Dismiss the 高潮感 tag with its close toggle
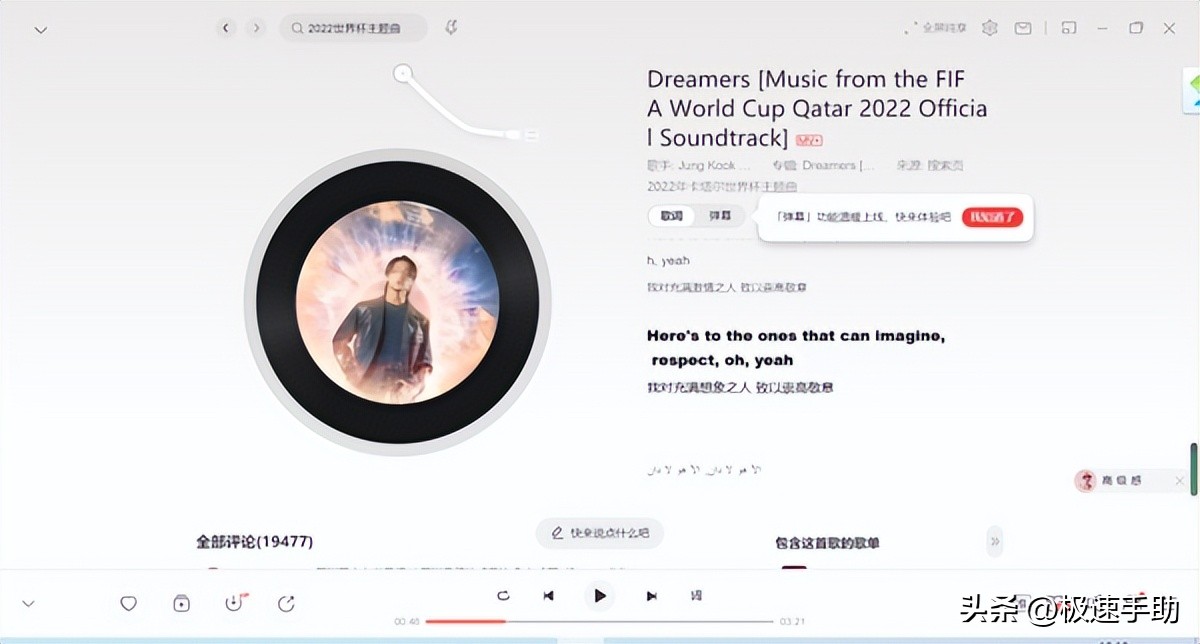The height and width of the screenshot is (644, 1200). [1182, 480]
